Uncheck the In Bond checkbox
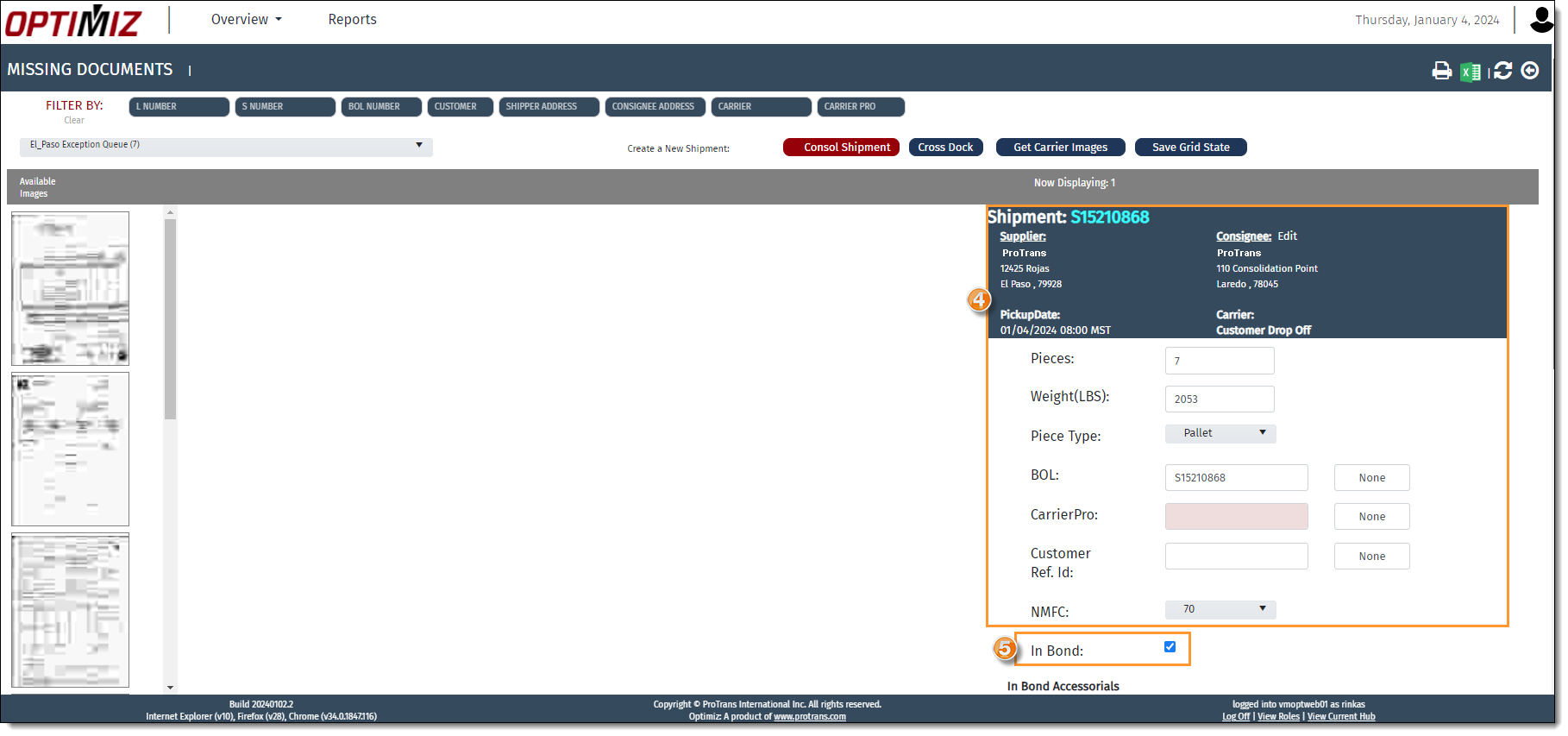This screenshot has height=736, width=1568. click(x=1170, y=647)
